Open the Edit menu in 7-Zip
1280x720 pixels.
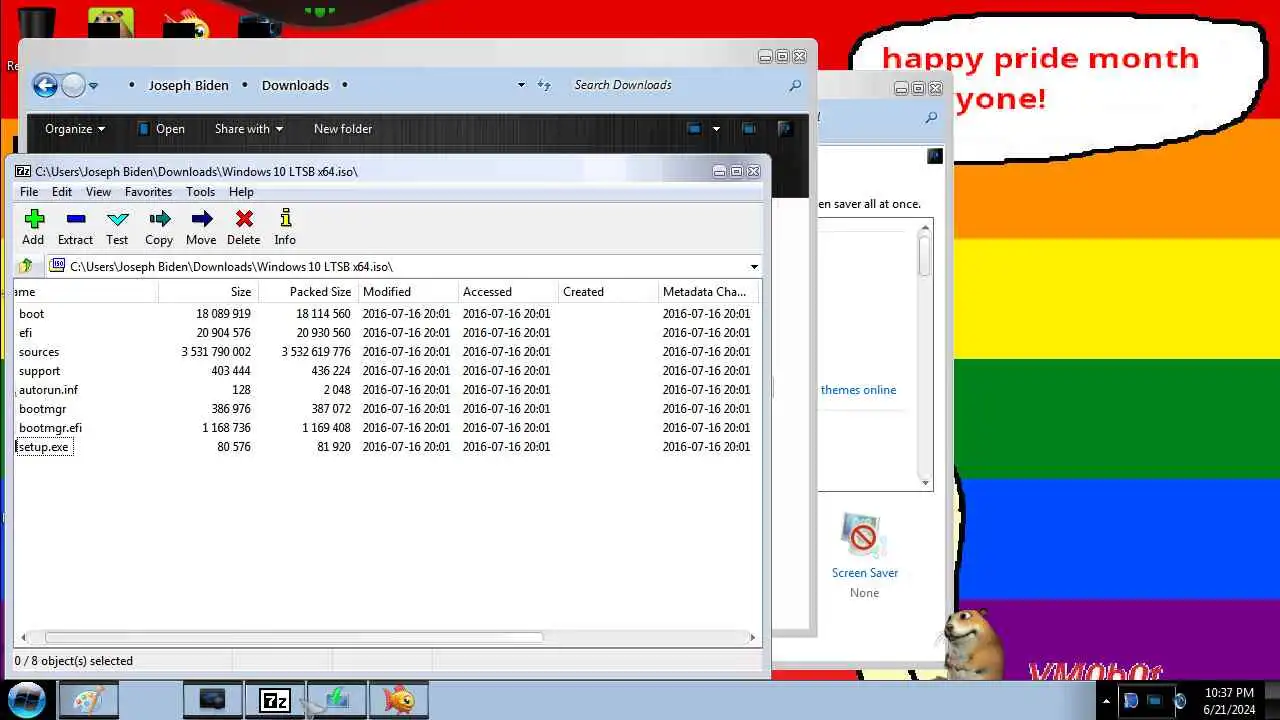coord(62,192)
